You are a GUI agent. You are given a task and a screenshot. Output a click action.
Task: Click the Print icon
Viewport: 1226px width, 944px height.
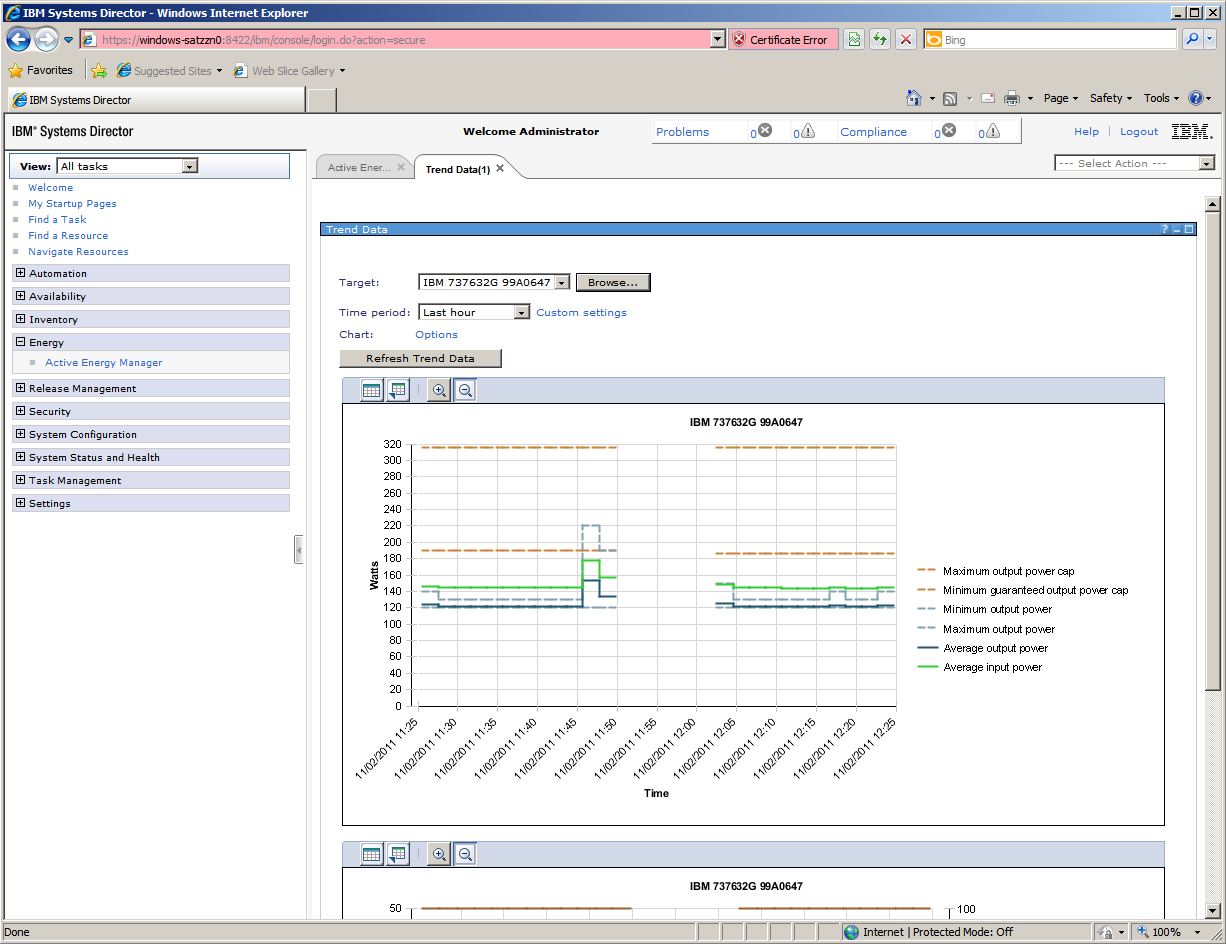(1012, 98)
